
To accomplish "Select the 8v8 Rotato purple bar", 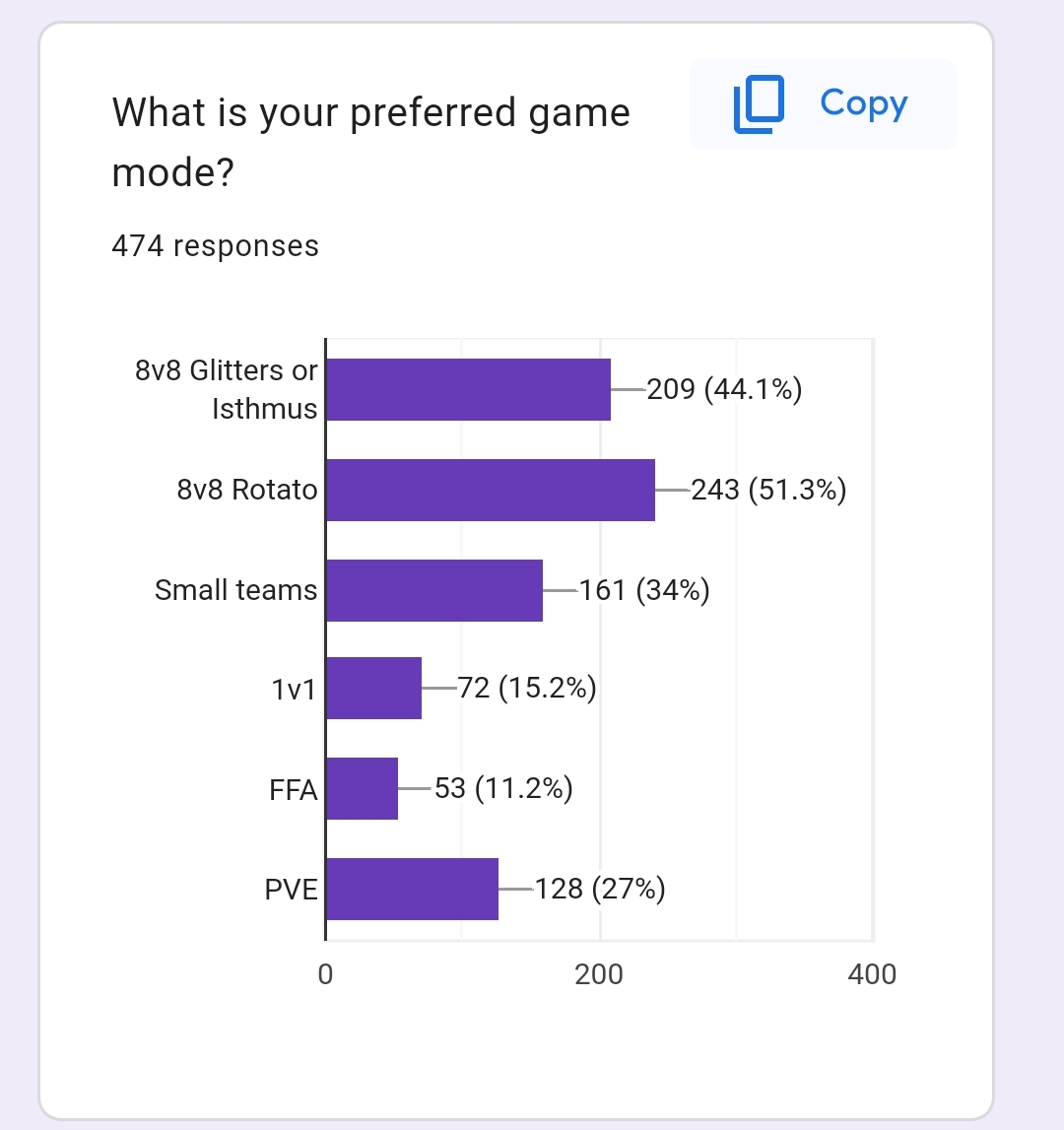I will 490,490.
